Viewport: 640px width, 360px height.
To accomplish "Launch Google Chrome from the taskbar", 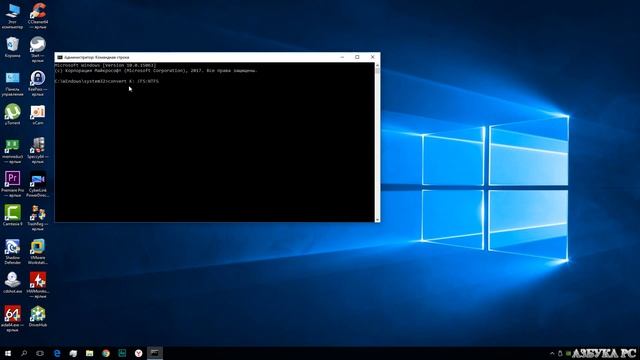I will (106, 353).
